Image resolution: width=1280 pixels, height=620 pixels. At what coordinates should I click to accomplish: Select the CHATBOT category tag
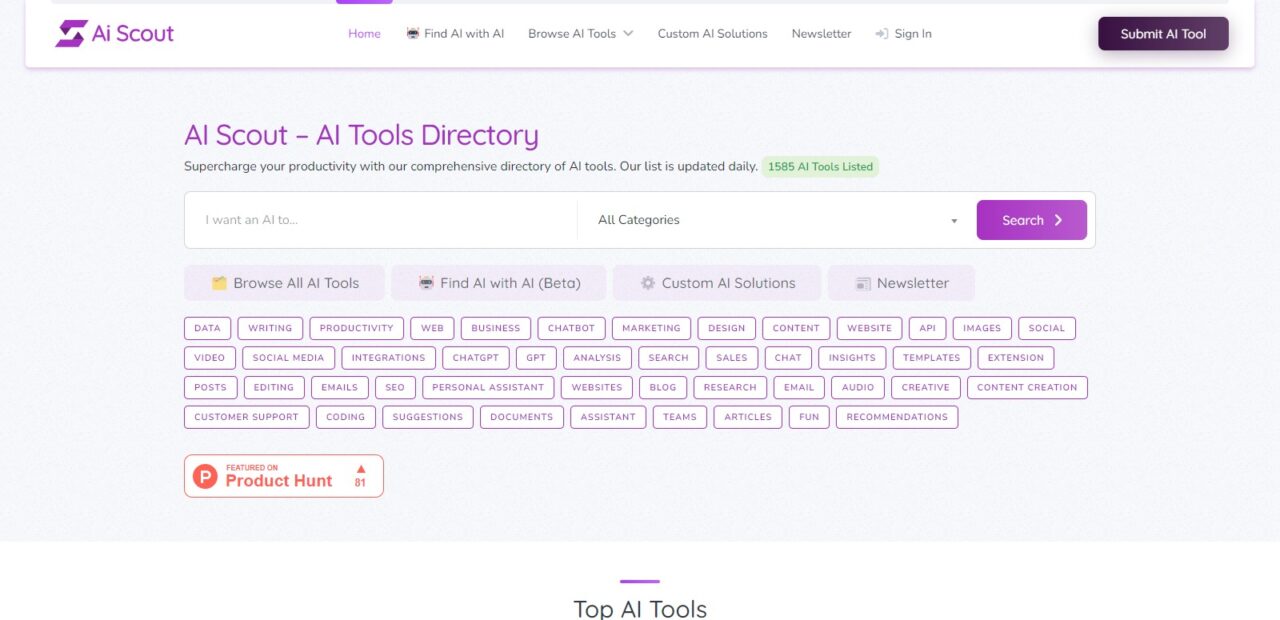tap(571, 328)
